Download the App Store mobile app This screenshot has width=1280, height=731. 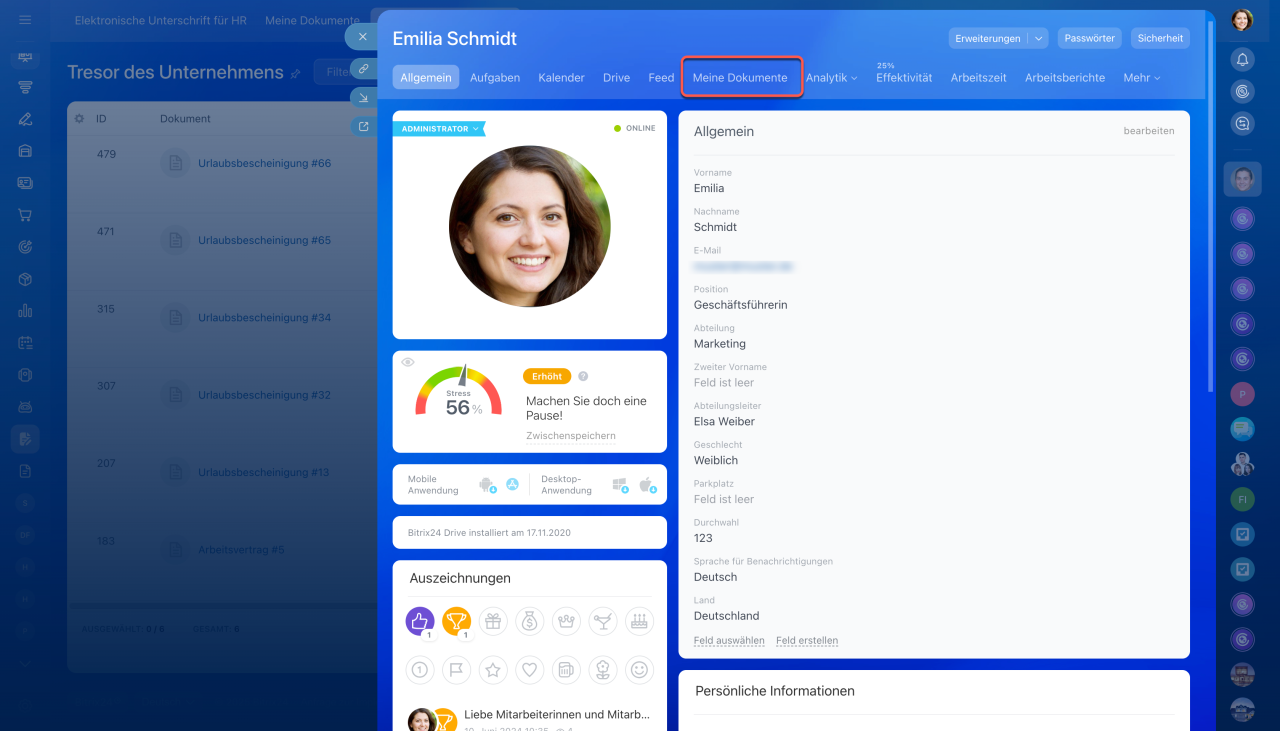pos(512,485)
